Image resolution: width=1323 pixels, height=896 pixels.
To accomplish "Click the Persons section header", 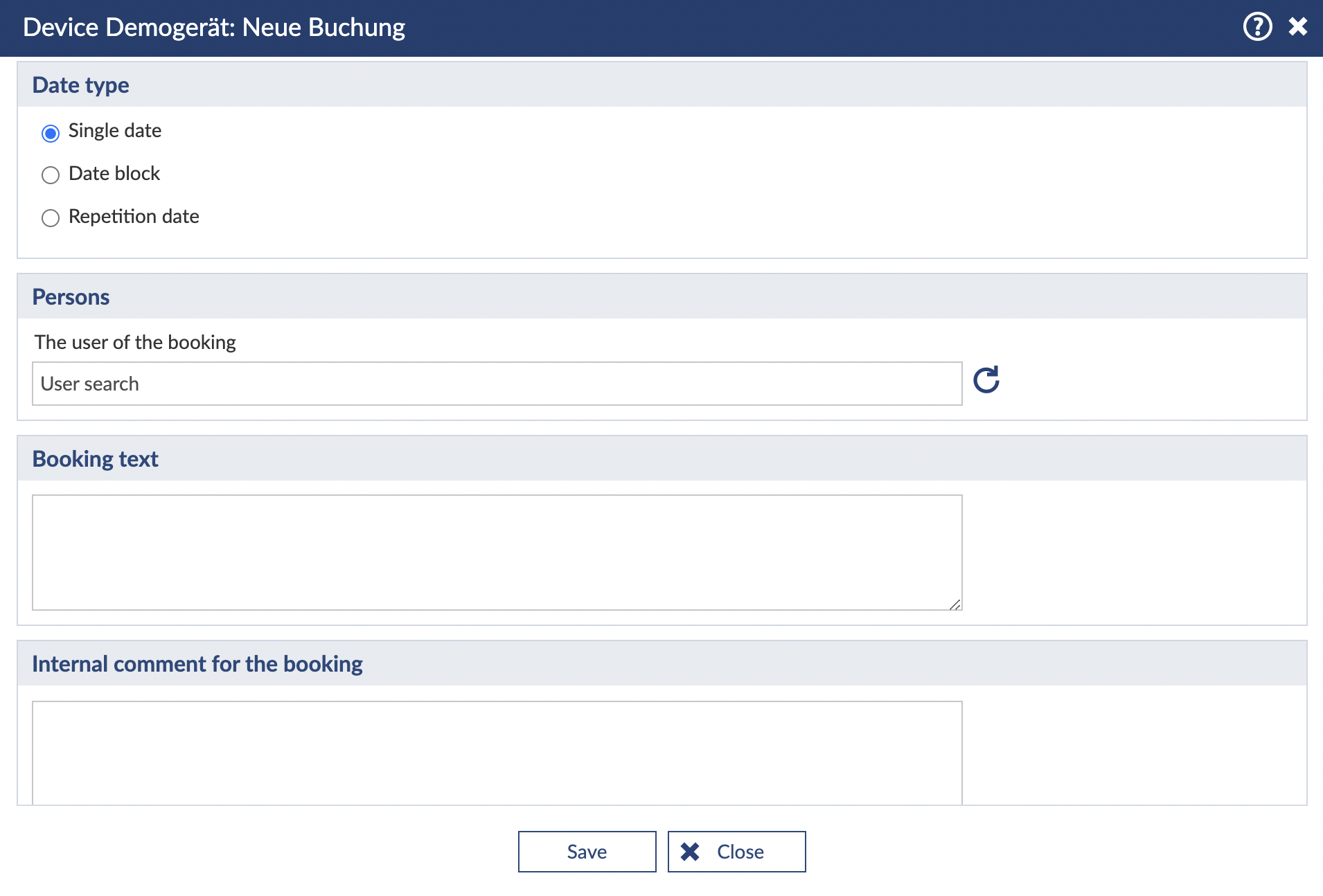I will tap(71, 297).
